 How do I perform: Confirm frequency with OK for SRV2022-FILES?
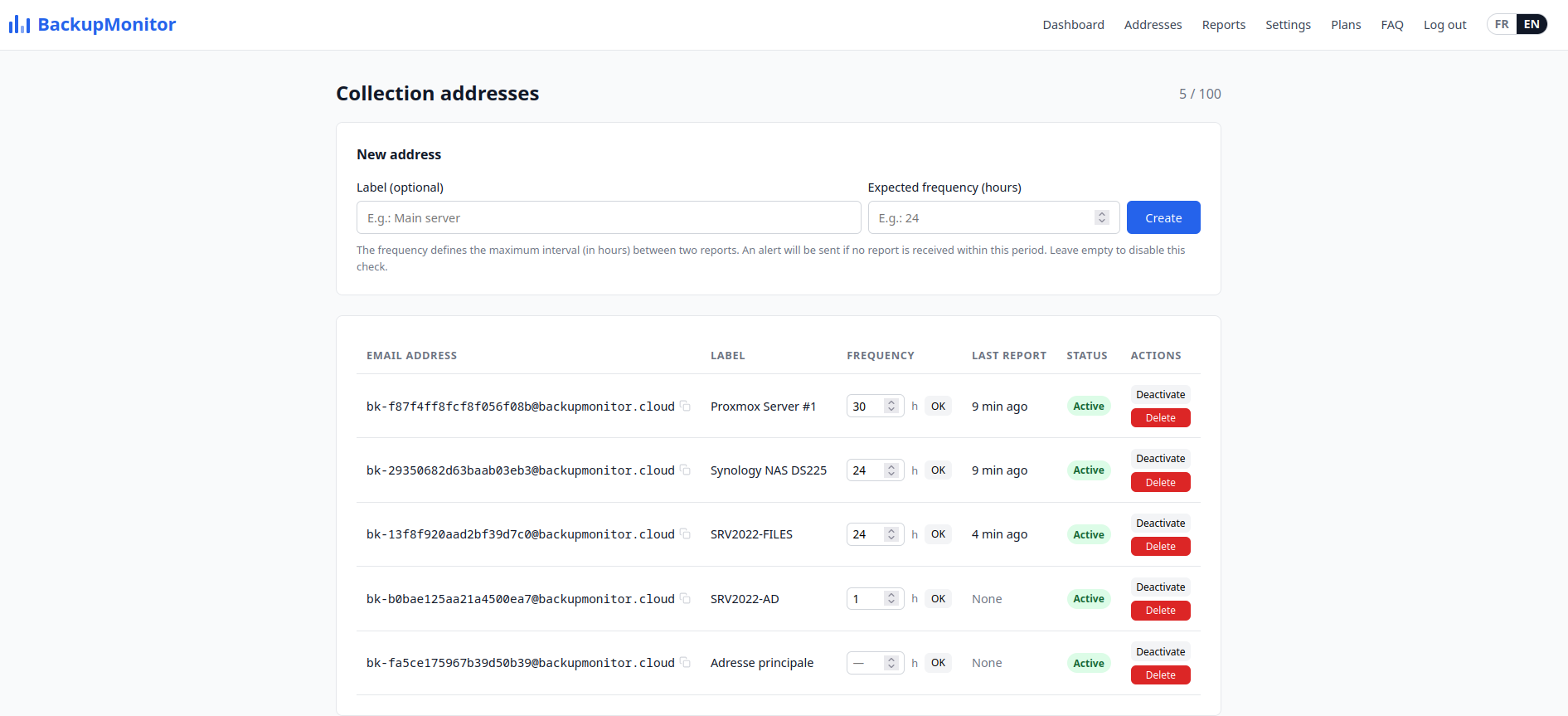click(x=938, y=533)
